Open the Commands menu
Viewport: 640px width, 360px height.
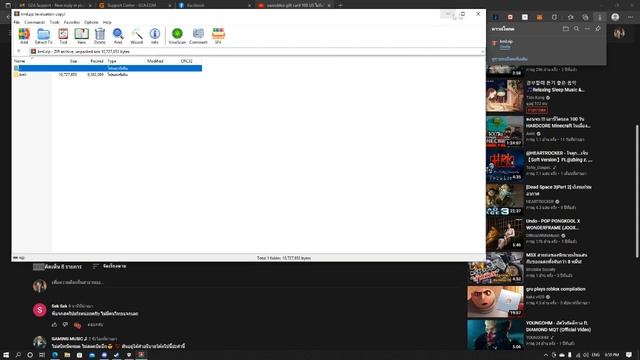click(x=34, y=22)
